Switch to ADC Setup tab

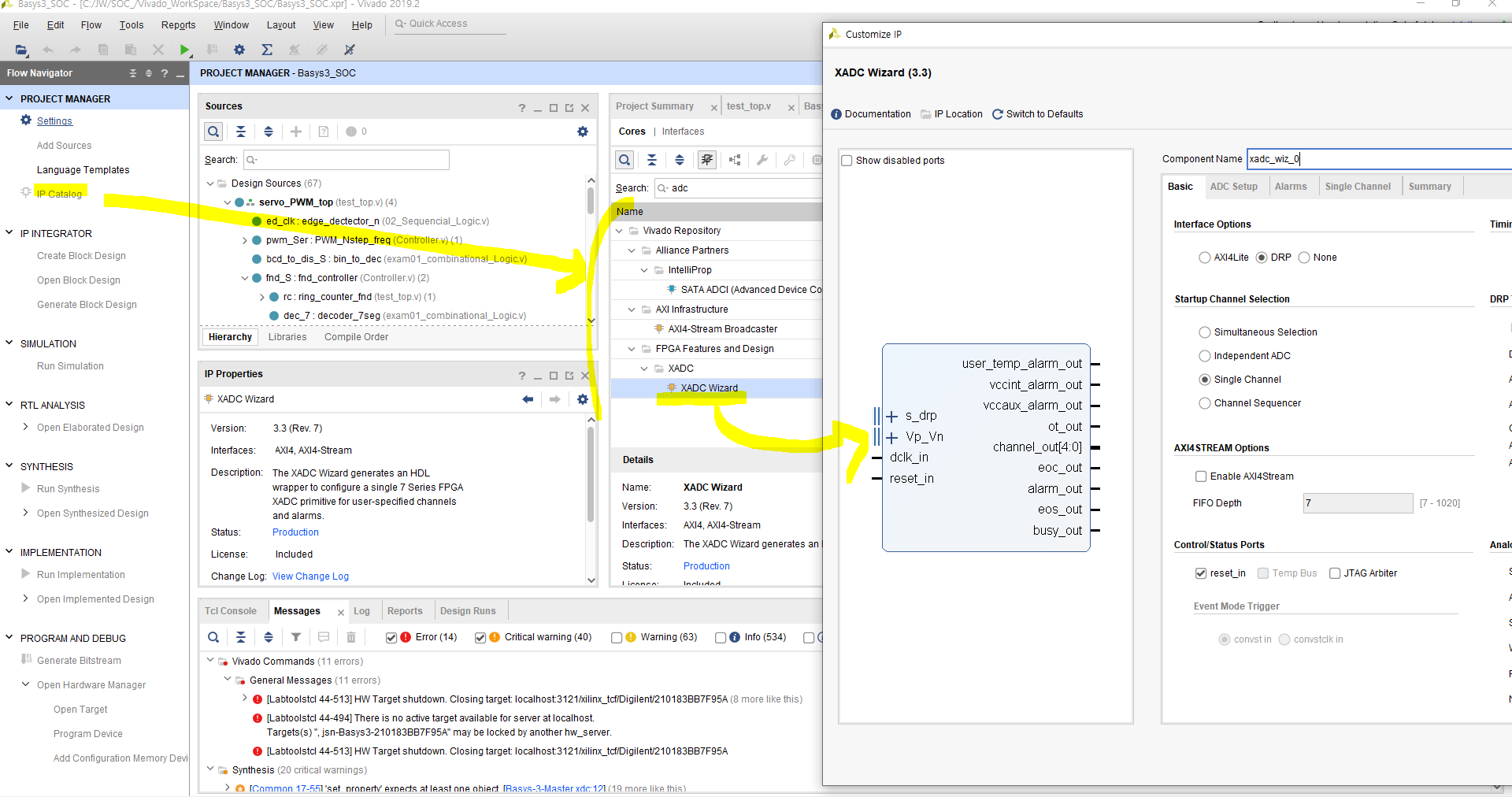1233,187
